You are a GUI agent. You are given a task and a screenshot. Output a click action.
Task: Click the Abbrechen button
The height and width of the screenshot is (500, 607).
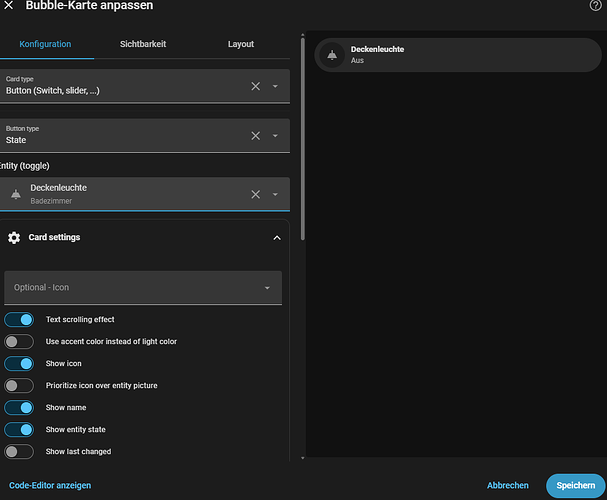pyautogui.click(x=508, y=485)
